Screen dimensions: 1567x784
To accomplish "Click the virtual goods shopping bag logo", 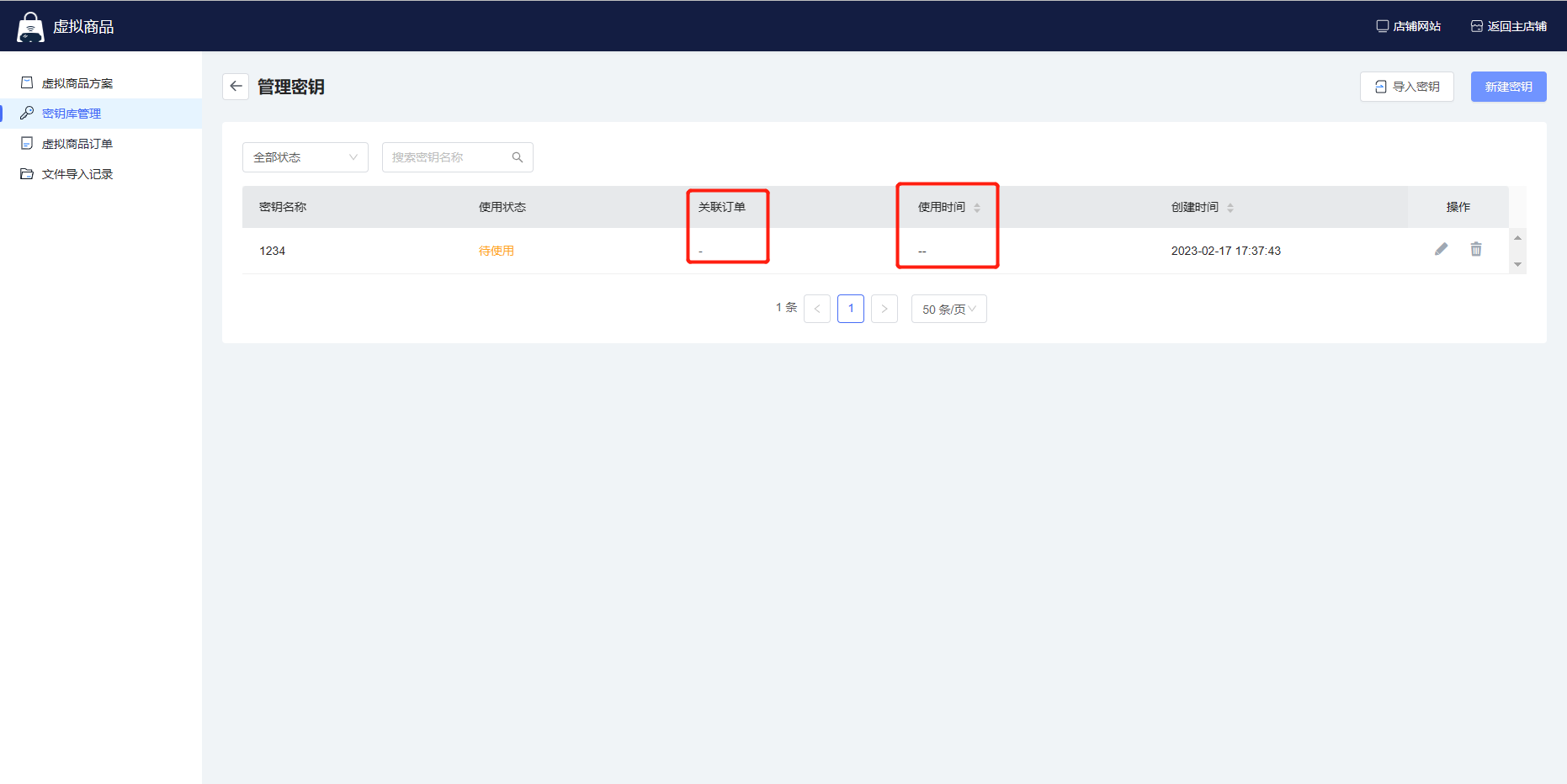I will pyautogui.click(x=30, y=27).
